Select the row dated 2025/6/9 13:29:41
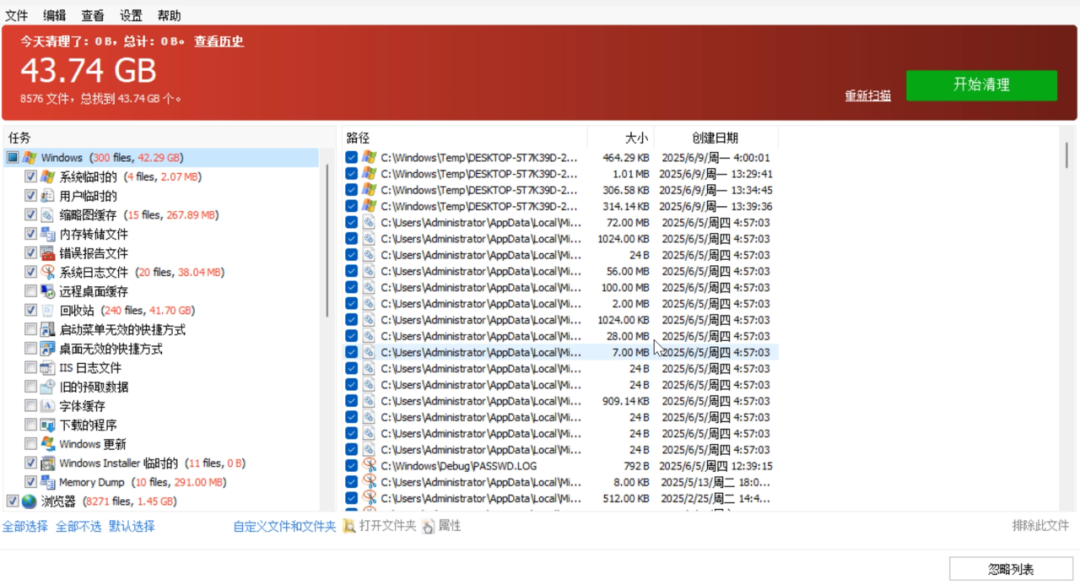1080x585 pixels. click(561, 174)
